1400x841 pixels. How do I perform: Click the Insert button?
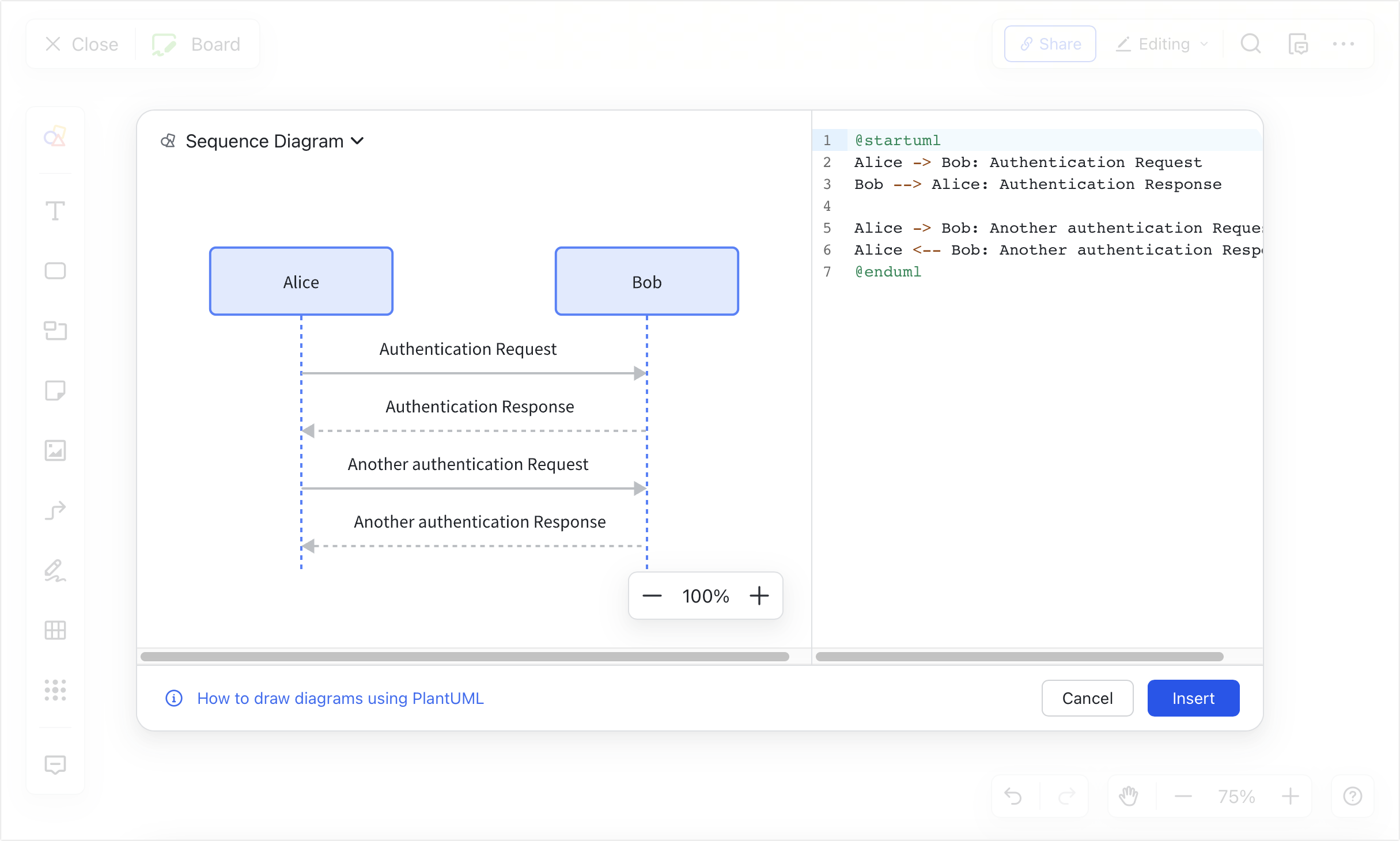click(1193, 698)
